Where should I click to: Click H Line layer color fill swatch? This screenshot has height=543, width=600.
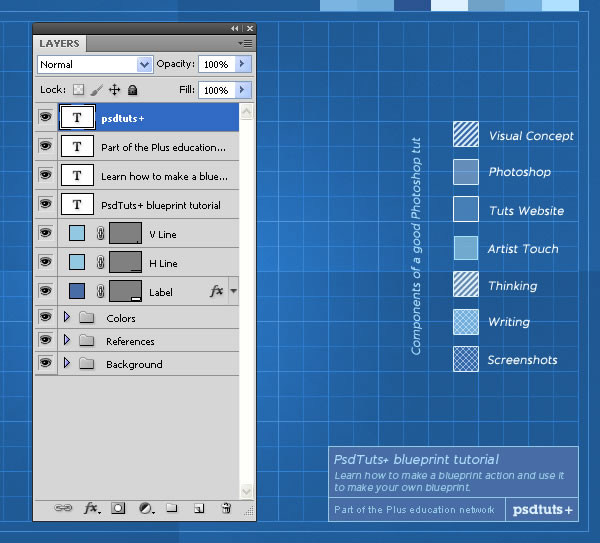(x=77, y=262)
